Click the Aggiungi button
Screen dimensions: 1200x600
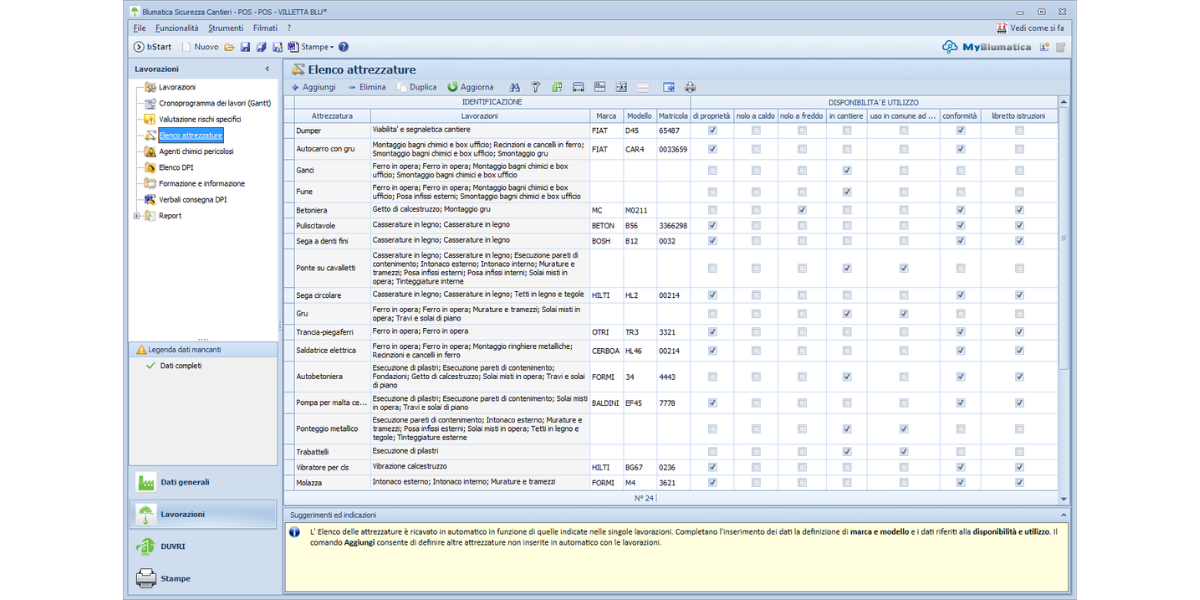pos(314,87)
